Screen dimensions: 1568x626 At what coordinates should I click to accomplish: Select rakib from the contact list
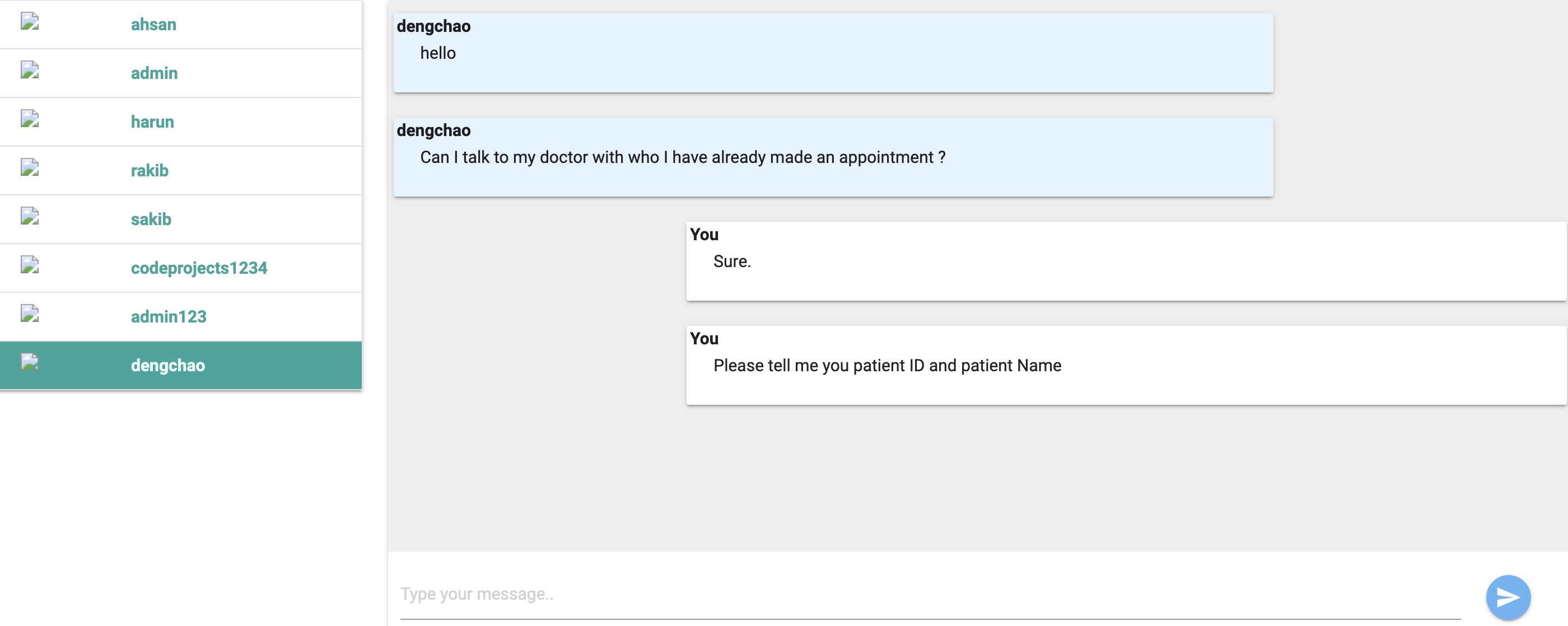150,170
